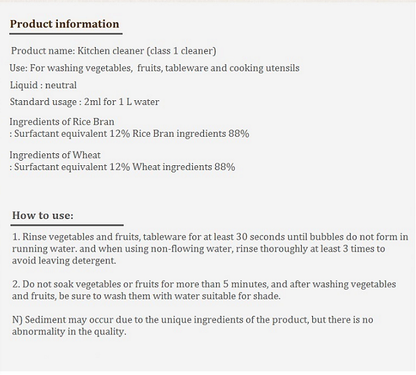Click the line about non-flowing water rinsing
Viewport: 416px width, 375px height.
(199, 249)
